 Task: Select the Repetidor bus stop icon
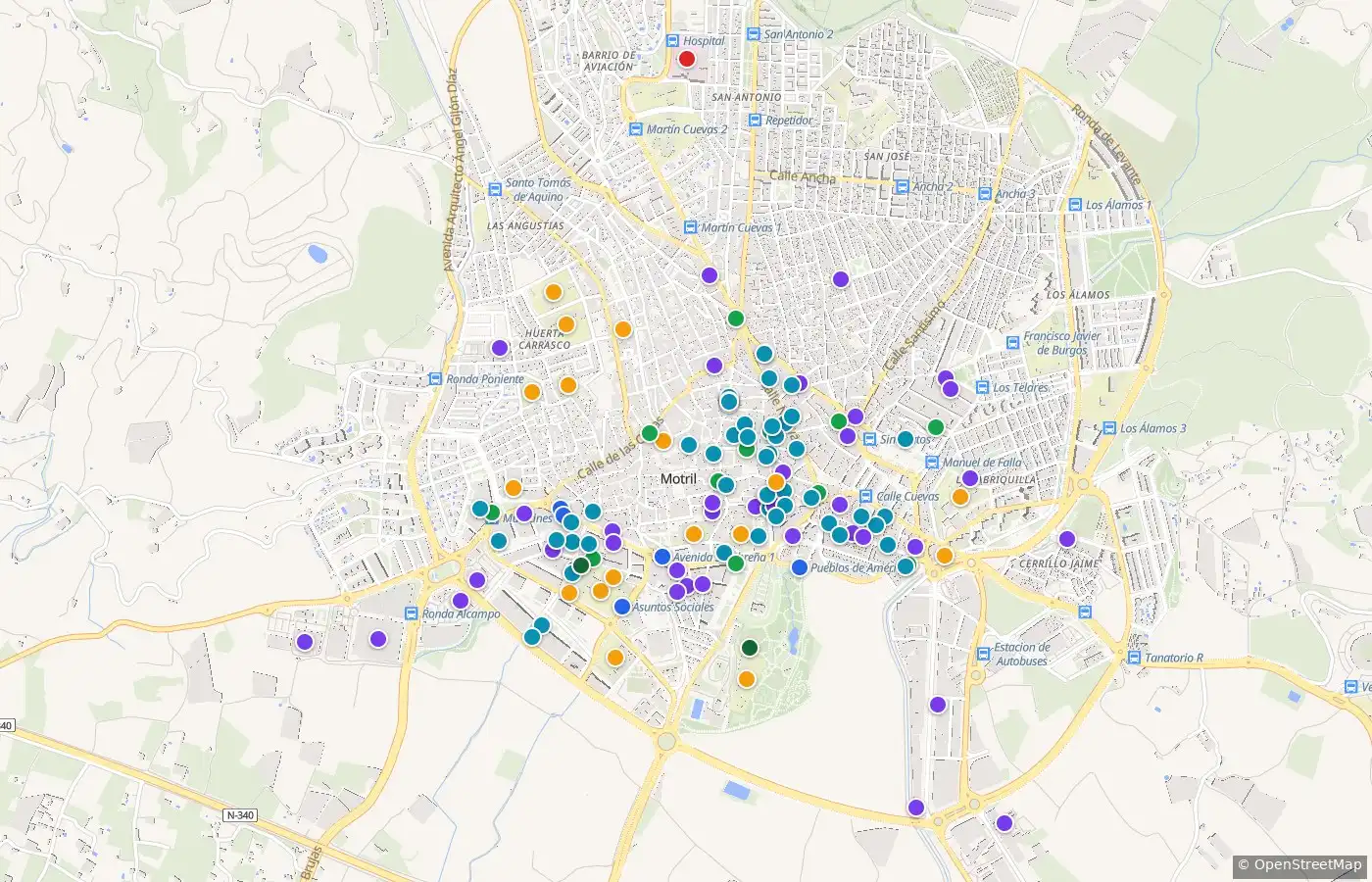[755, 121]
